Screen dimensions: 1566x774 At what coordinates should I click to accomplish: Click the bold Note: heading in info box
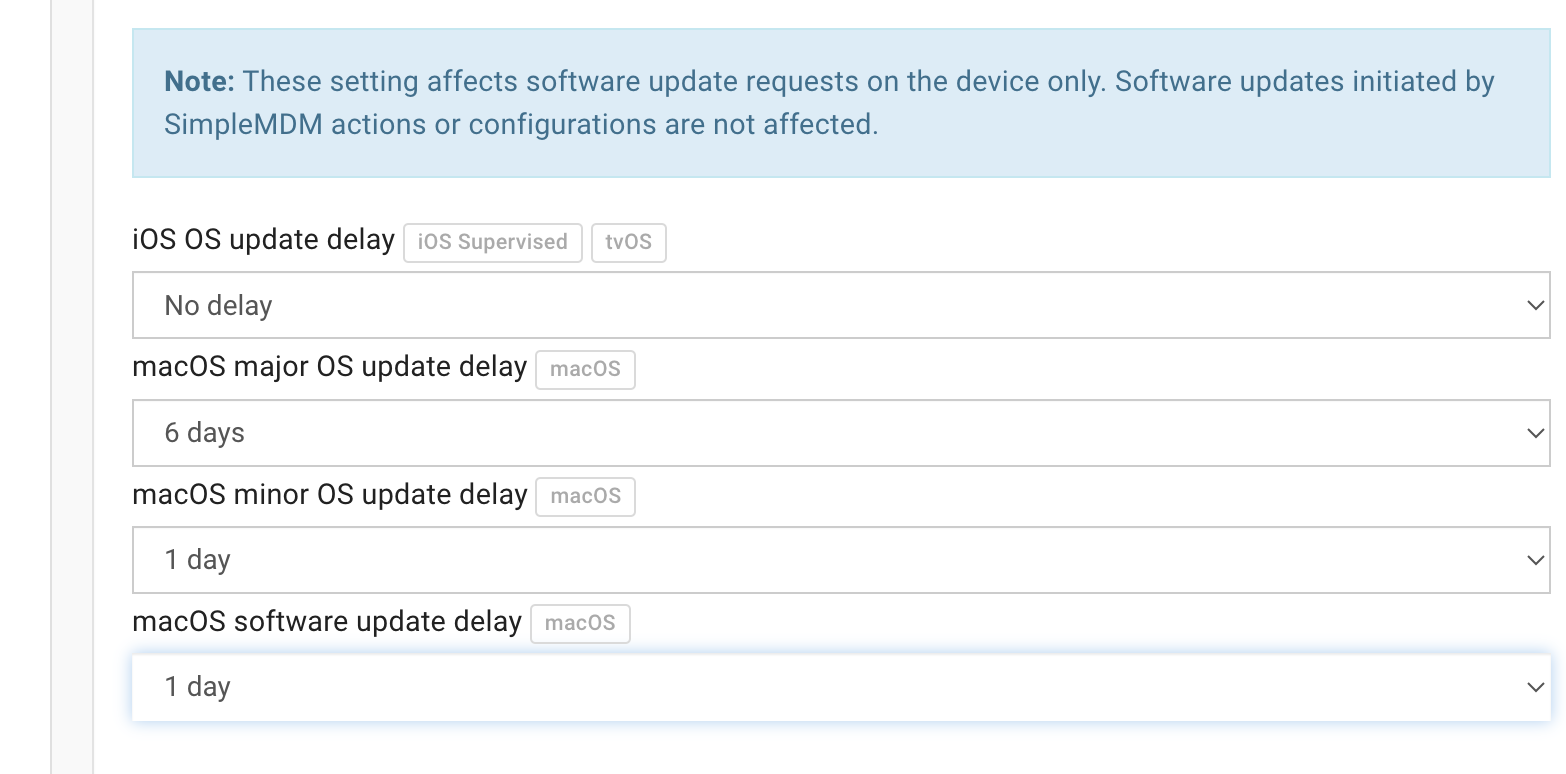[199, 81]
